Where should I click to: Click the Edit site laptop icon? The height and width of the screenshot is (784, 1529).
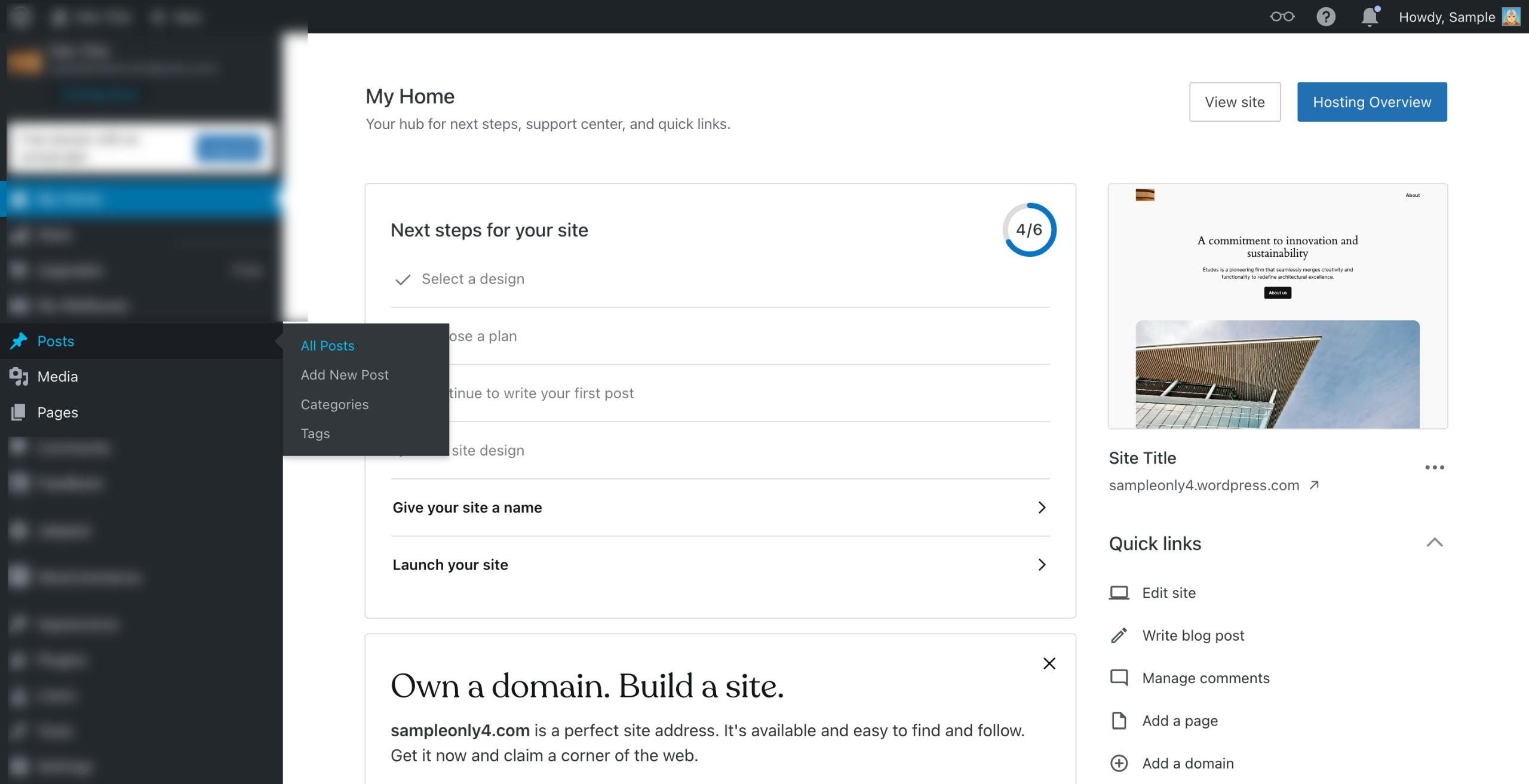tap(1119, 593)
